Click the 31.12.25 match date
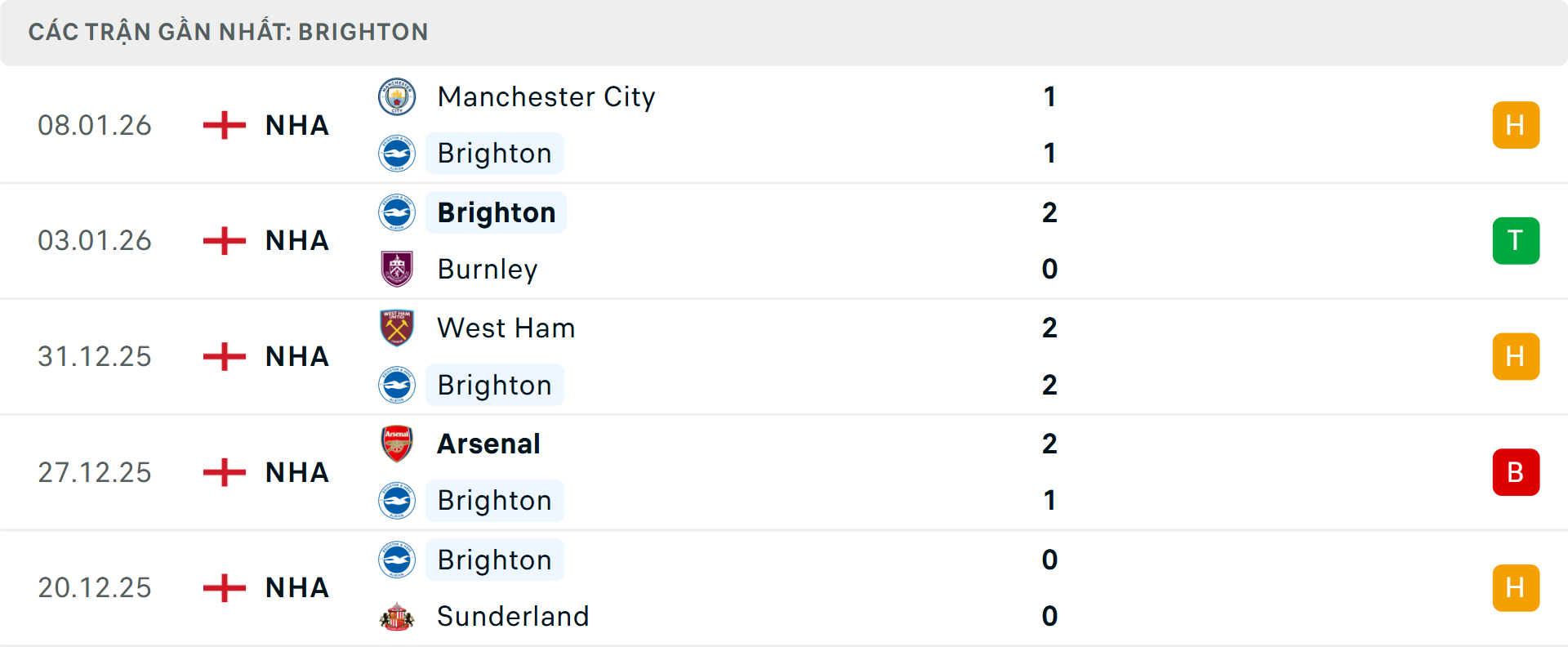Viewport: 1568px width, 647px height. point(95,357)
